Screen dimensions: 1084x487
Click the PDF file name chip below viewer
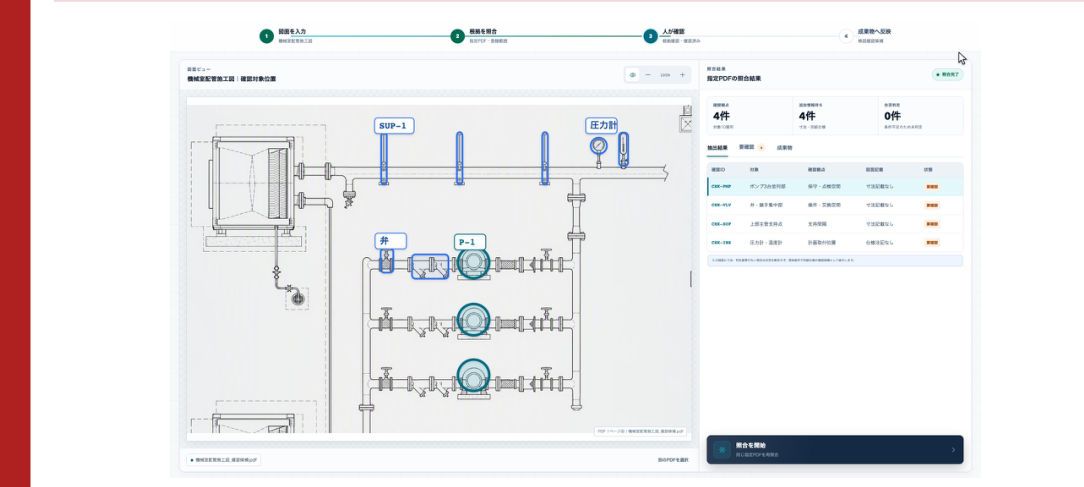[223, 459]
